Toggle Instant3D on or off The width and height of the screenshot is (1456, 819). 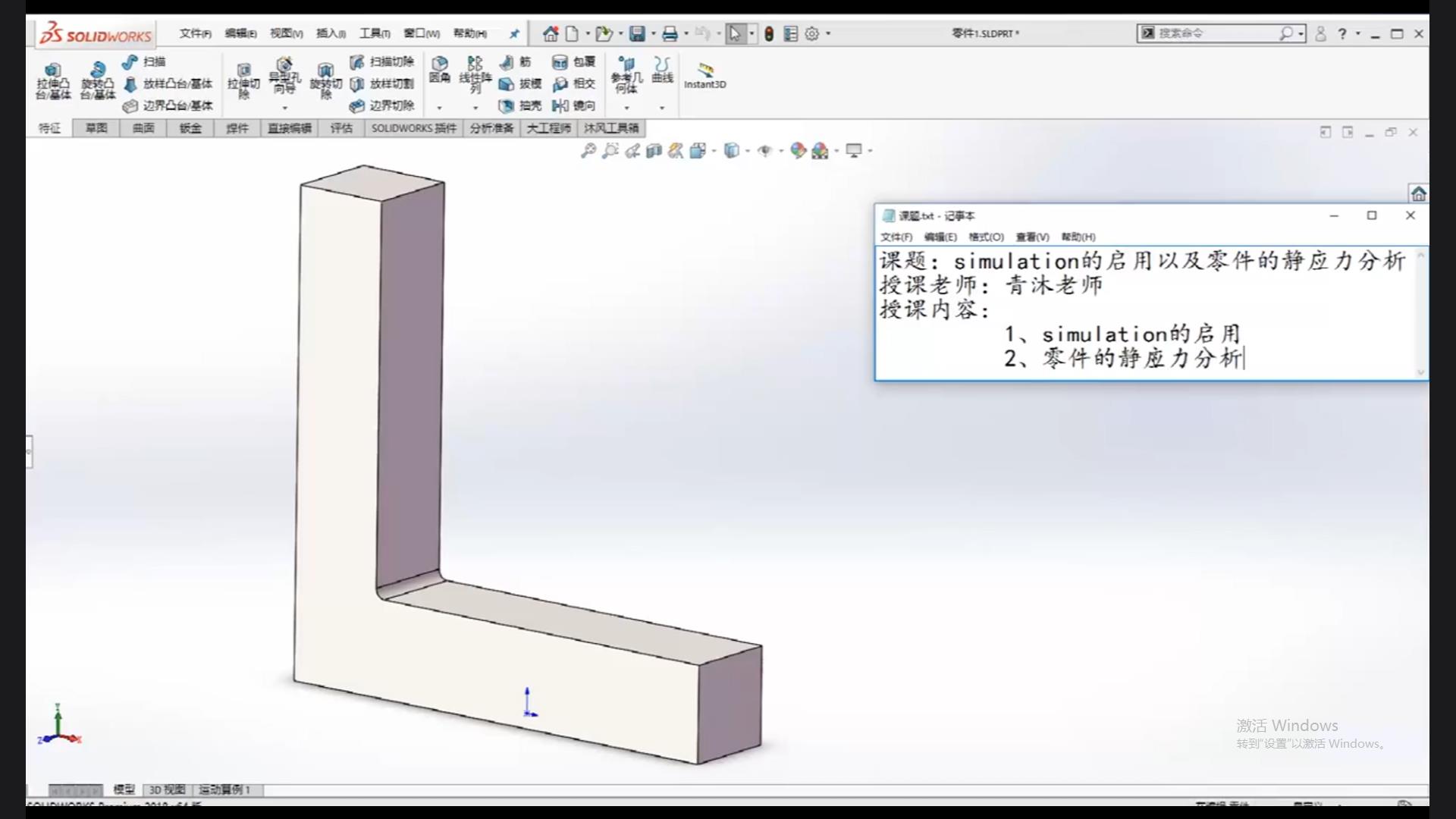704,76
